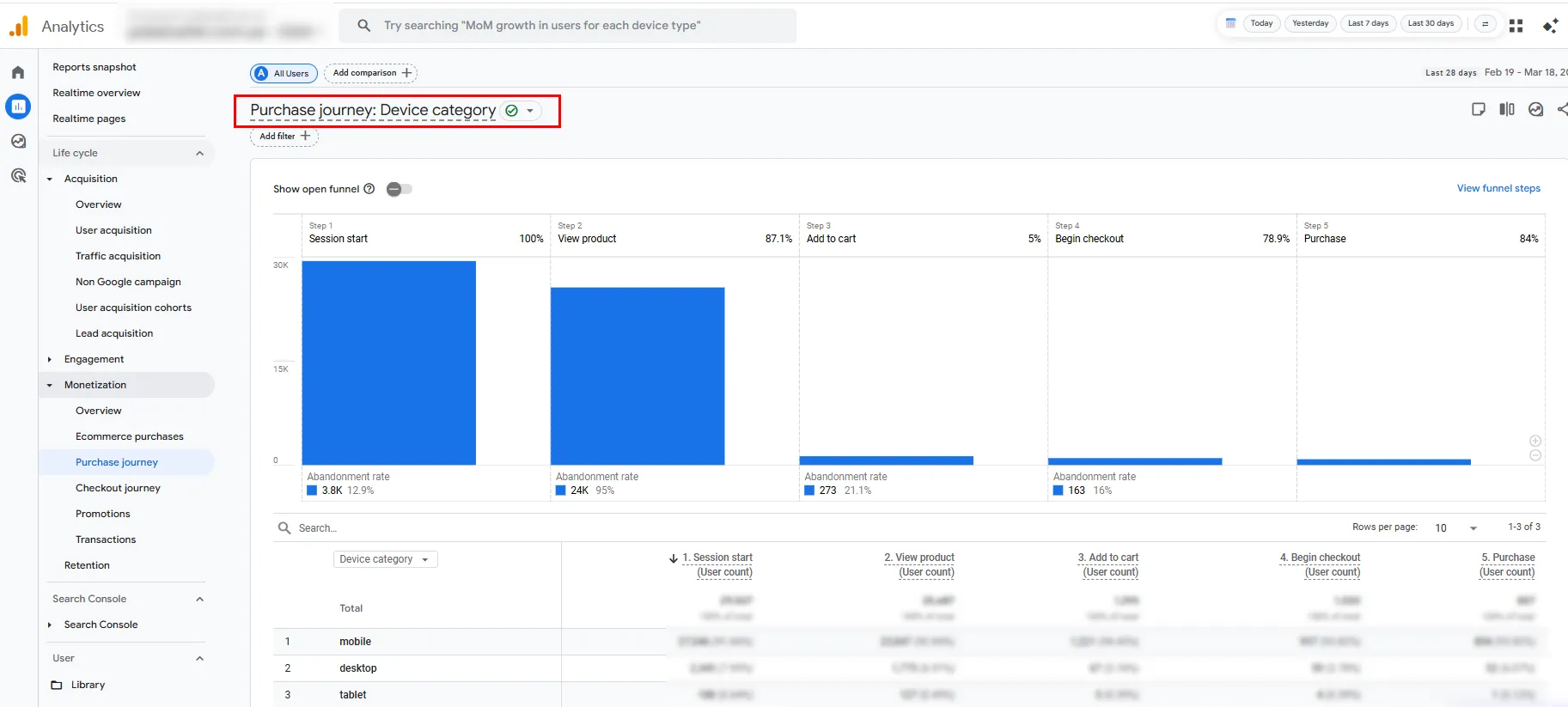Click the blue Session start abandonment swatch

(x=313, y=491)
